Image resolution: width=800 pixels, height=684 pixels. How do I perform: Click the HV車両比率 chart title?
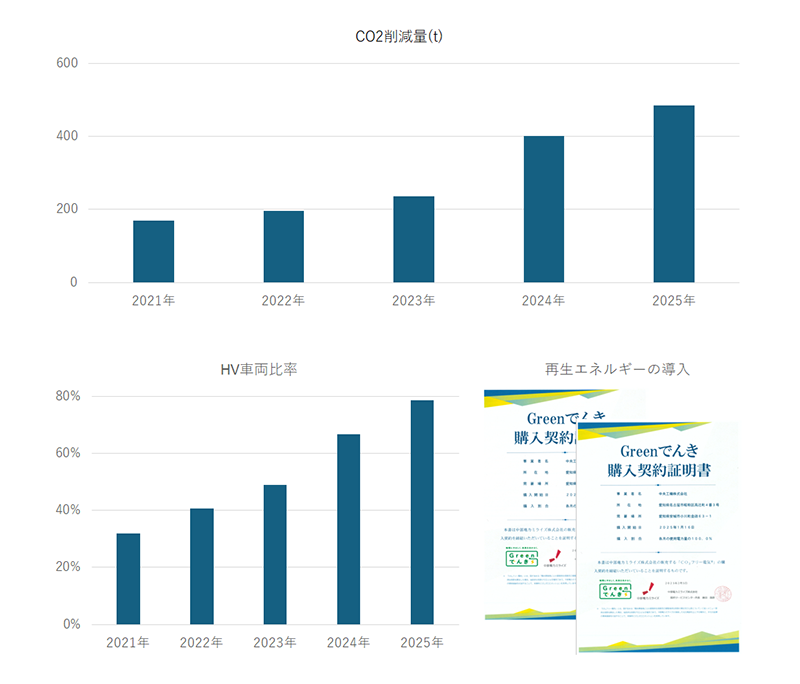click(259, 370)
